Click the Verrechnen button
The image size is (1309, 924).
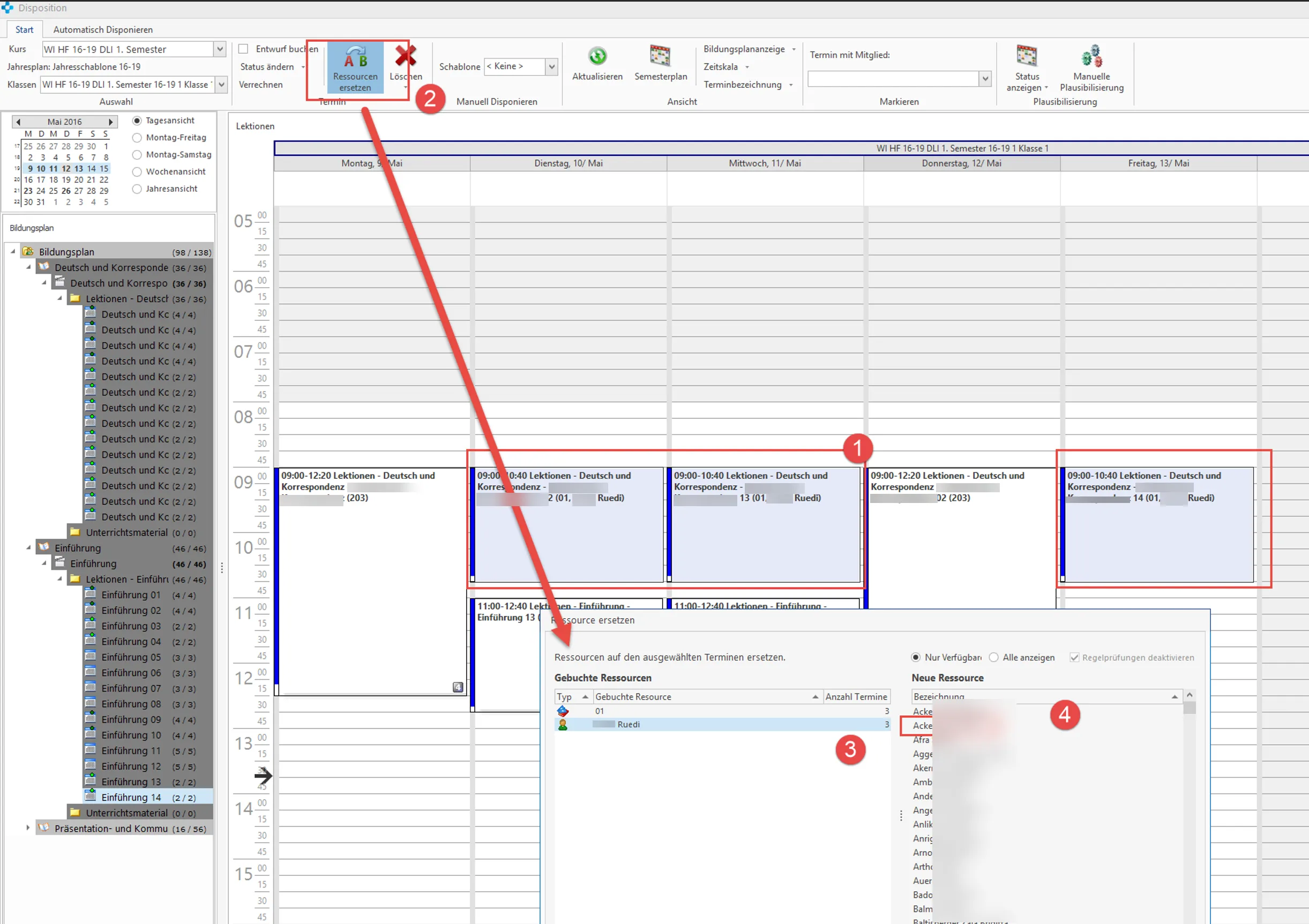click(x=260, y=85)
